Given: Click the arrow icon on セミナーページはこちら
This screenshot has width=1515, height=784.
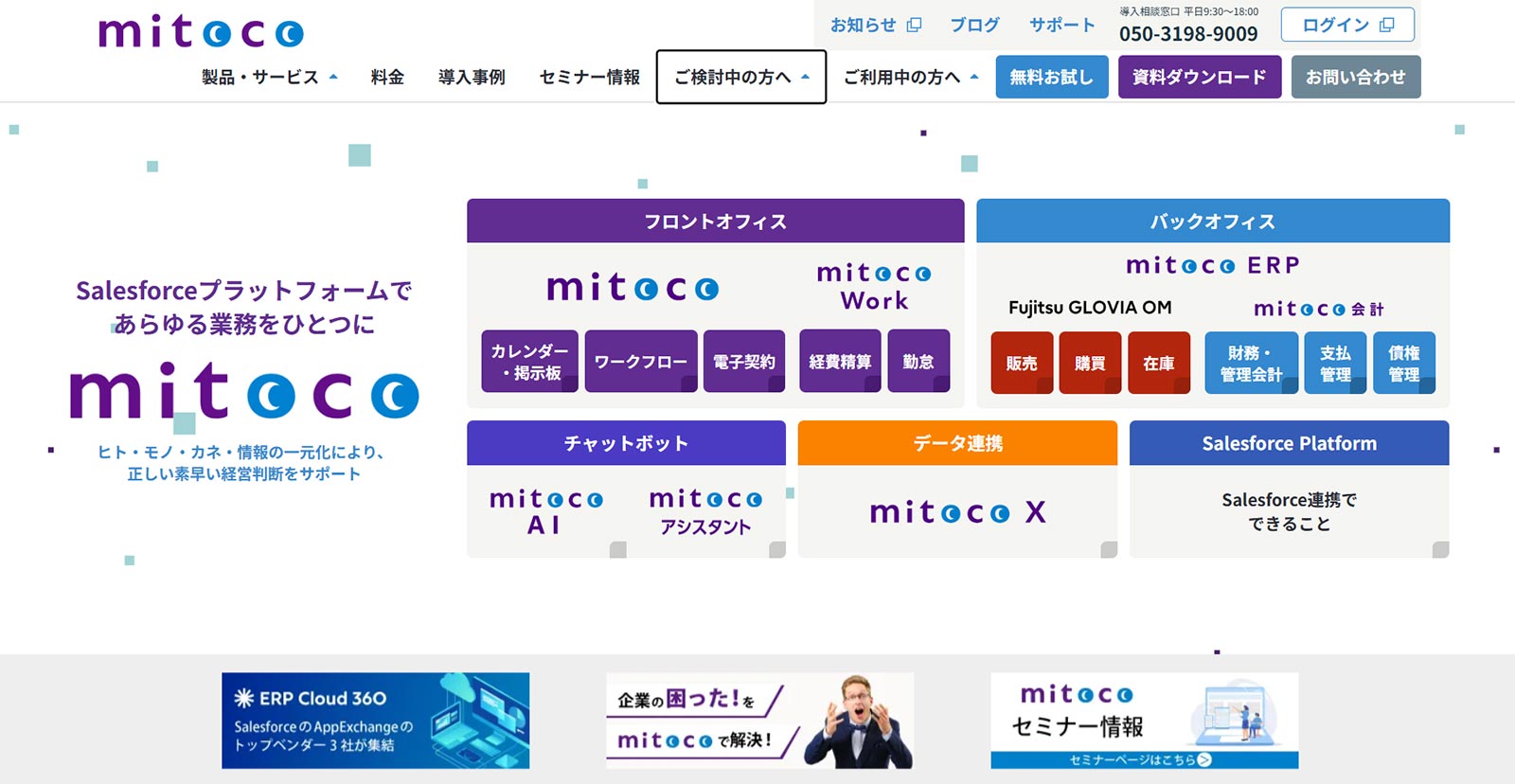Looking at the screenshot, I should point(1204,759).
